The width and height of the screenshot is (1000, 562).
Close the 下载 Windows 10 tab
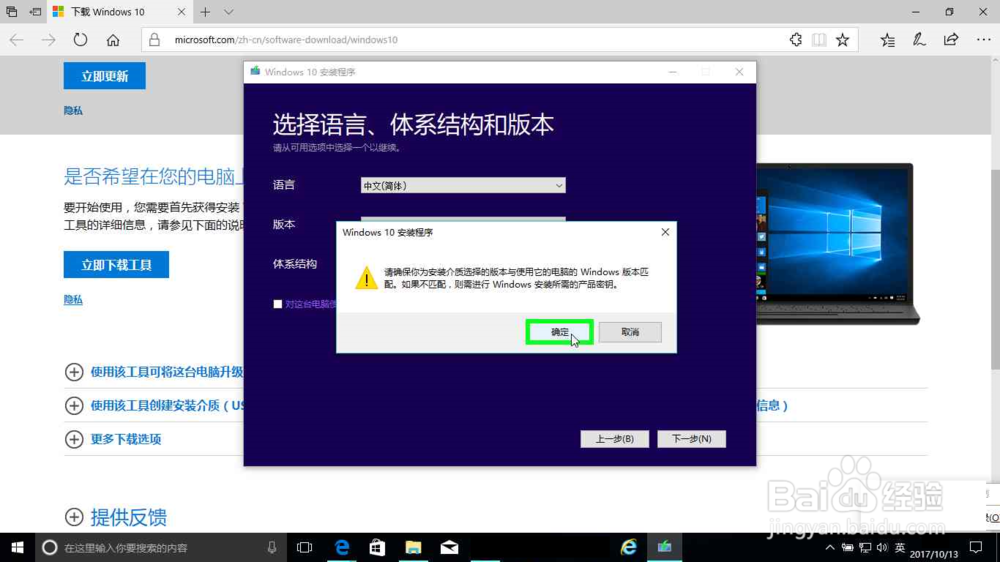point(181,11)
